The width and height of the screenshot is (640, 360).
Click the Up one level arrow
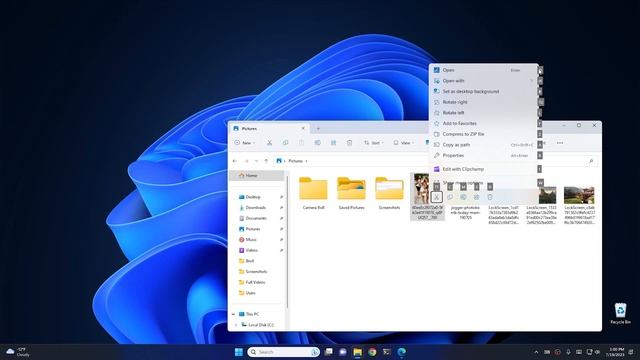click(x=266, y=161)
